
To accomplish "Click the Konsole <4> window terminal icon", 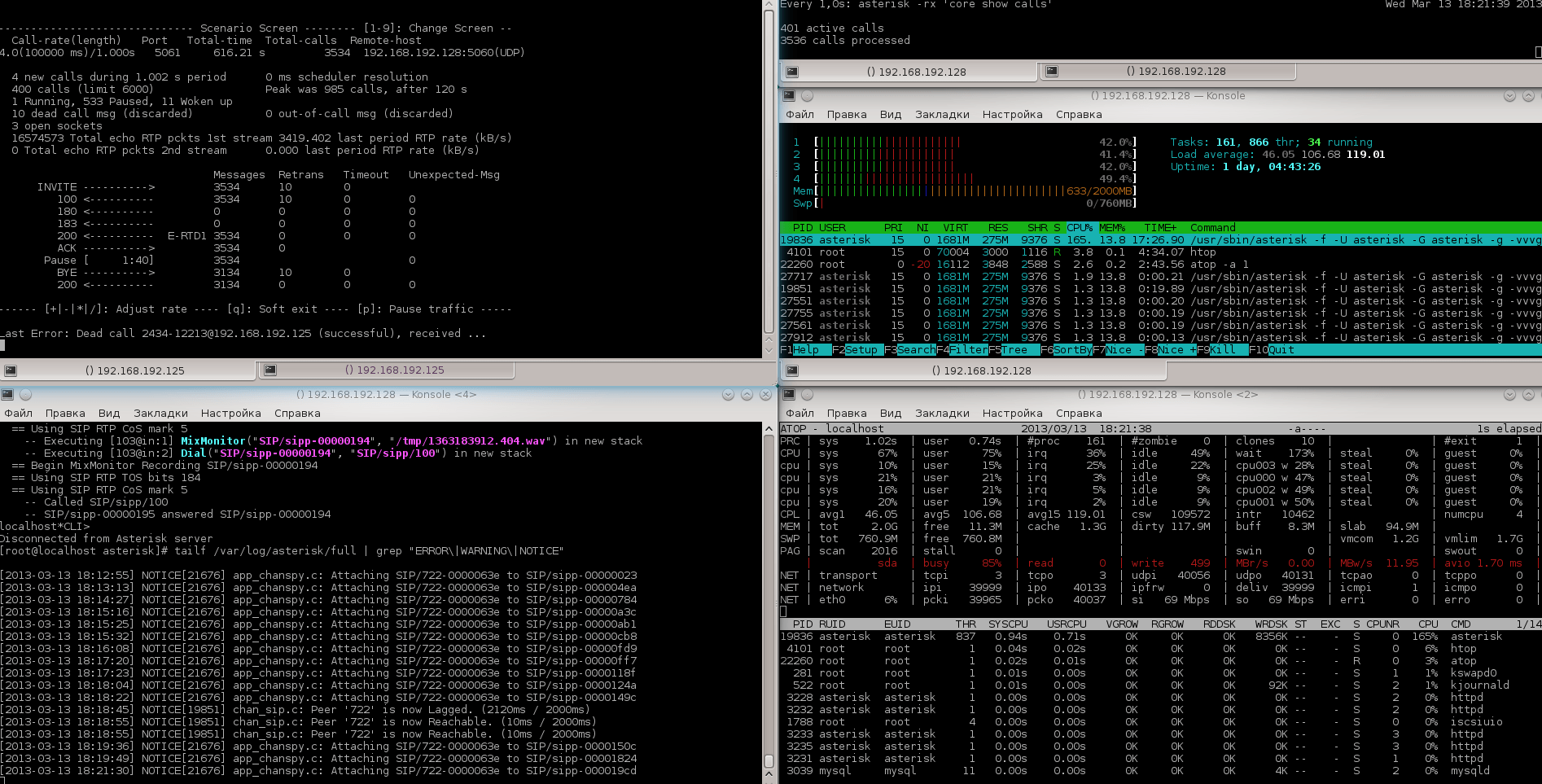I will pyautogui.click(x=7, y=395).
